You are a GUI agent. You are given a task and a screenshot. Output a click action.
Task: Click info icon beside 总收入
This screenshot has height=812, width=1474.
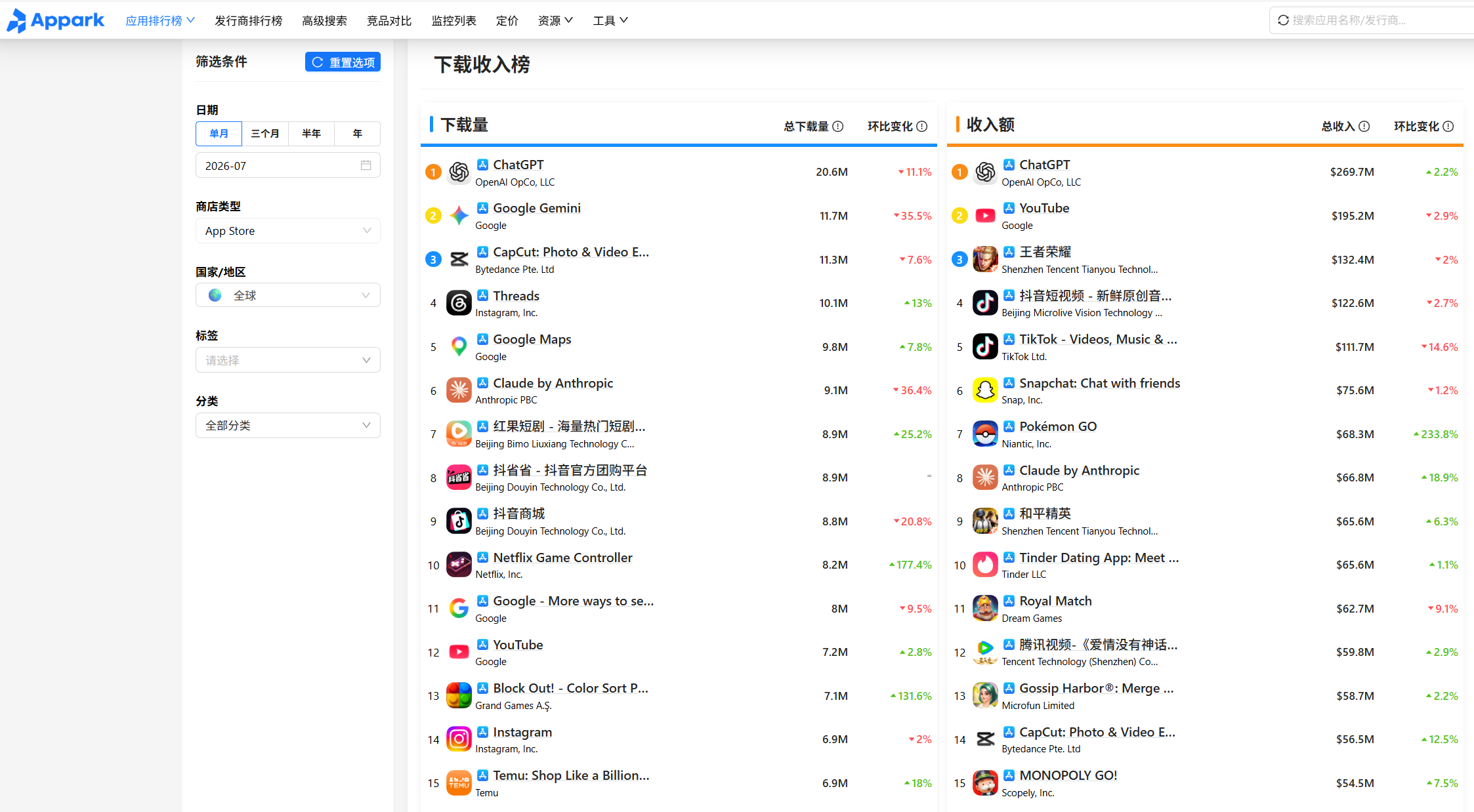1364,127
